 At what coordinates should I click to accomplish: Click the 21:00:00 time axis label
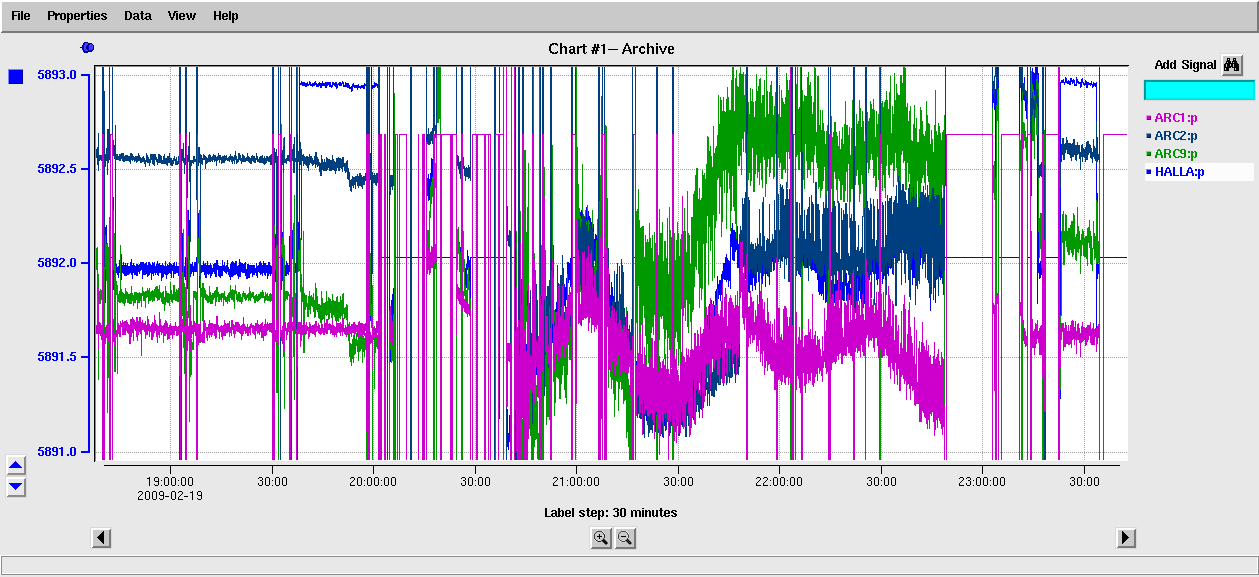(x=576, y=481)
